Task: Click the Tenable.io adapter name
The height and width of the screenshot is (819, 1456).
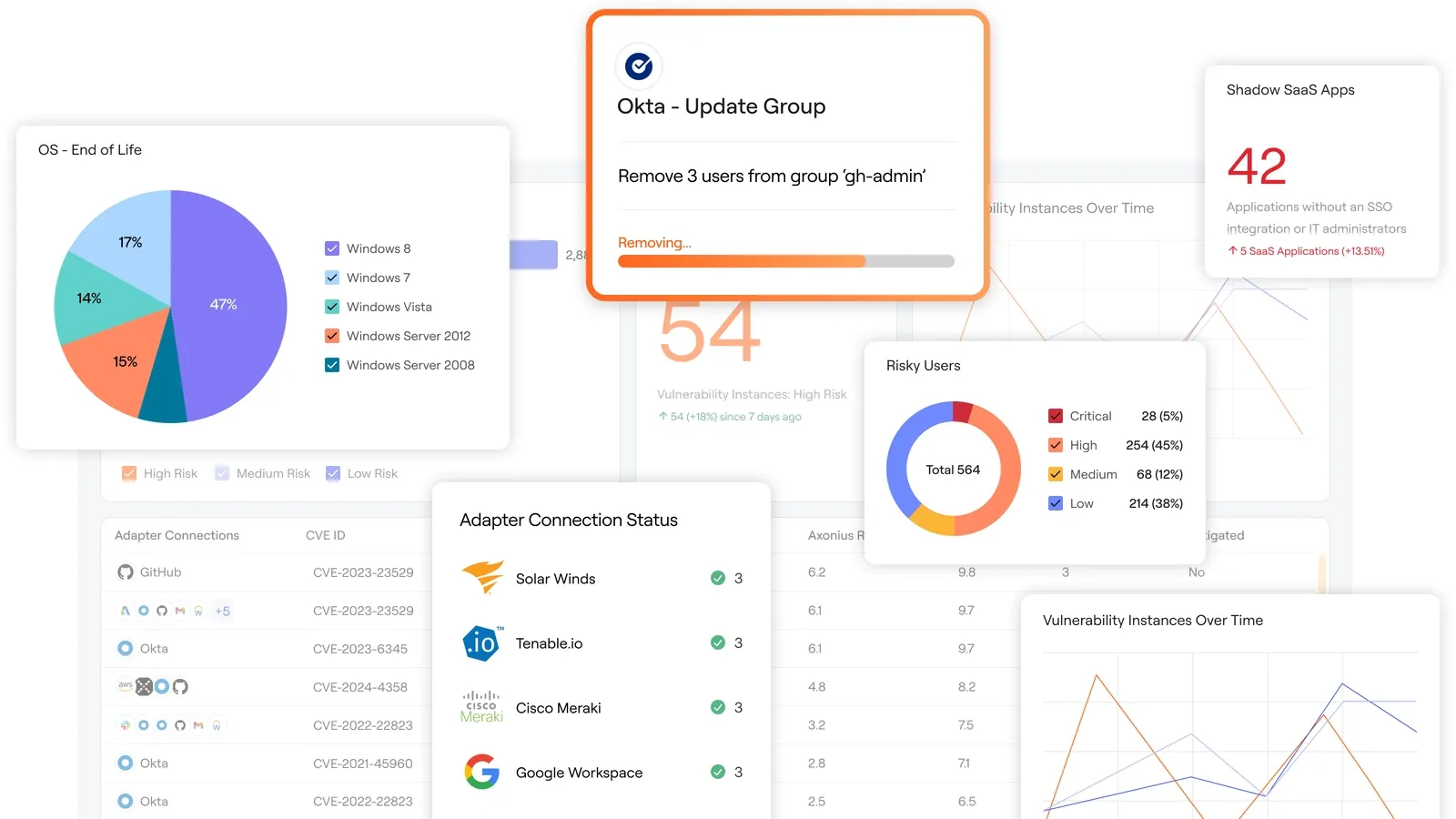Action: coord(549,643)
